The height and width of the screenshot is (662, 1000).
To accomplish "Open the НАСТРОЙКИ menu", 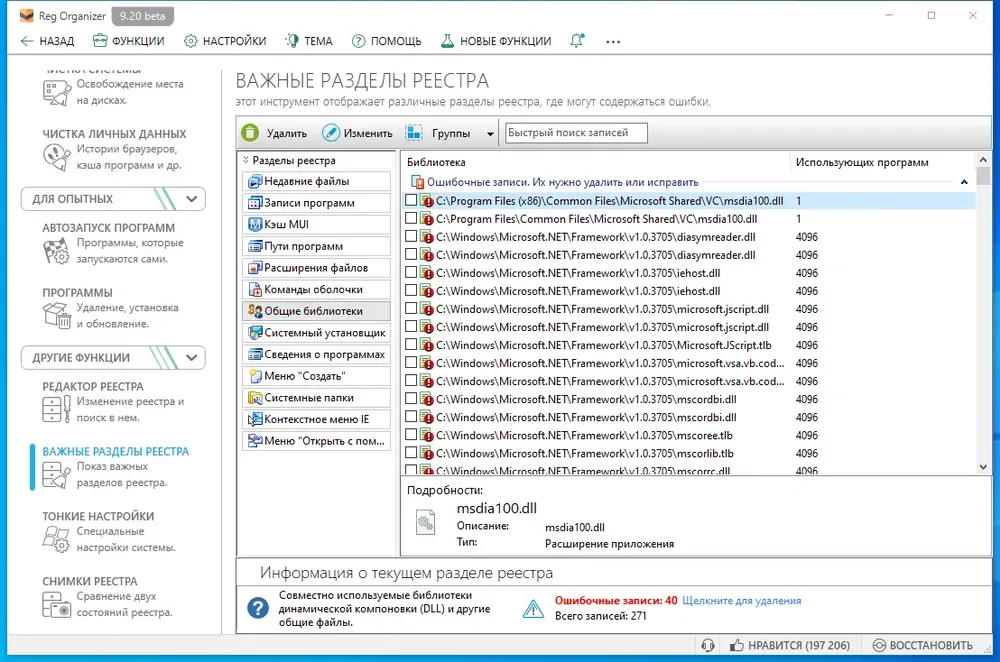I will (x=225, y=41).
